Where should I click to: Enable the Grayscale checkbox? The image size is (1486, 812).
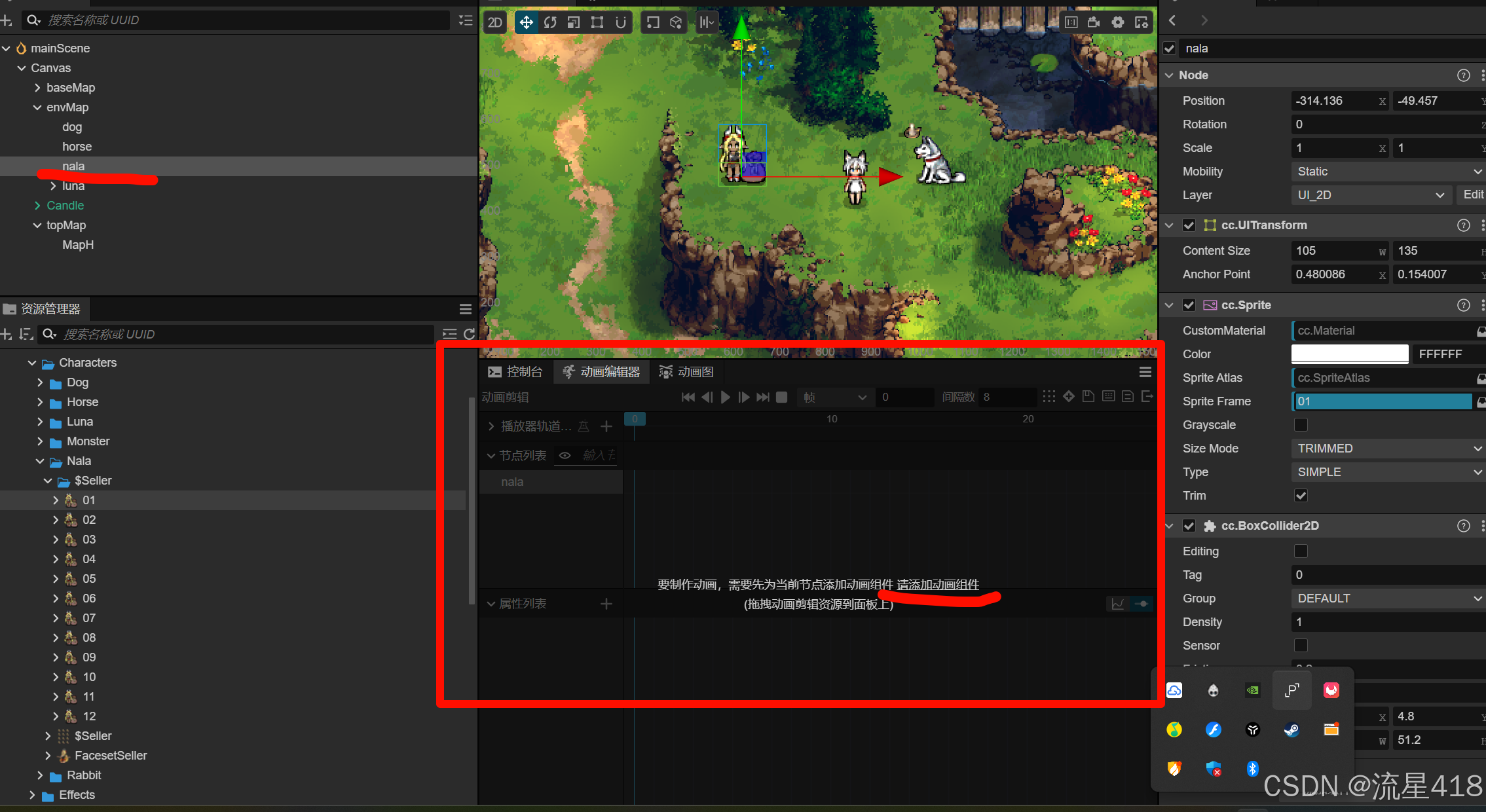click(1301, 425)
